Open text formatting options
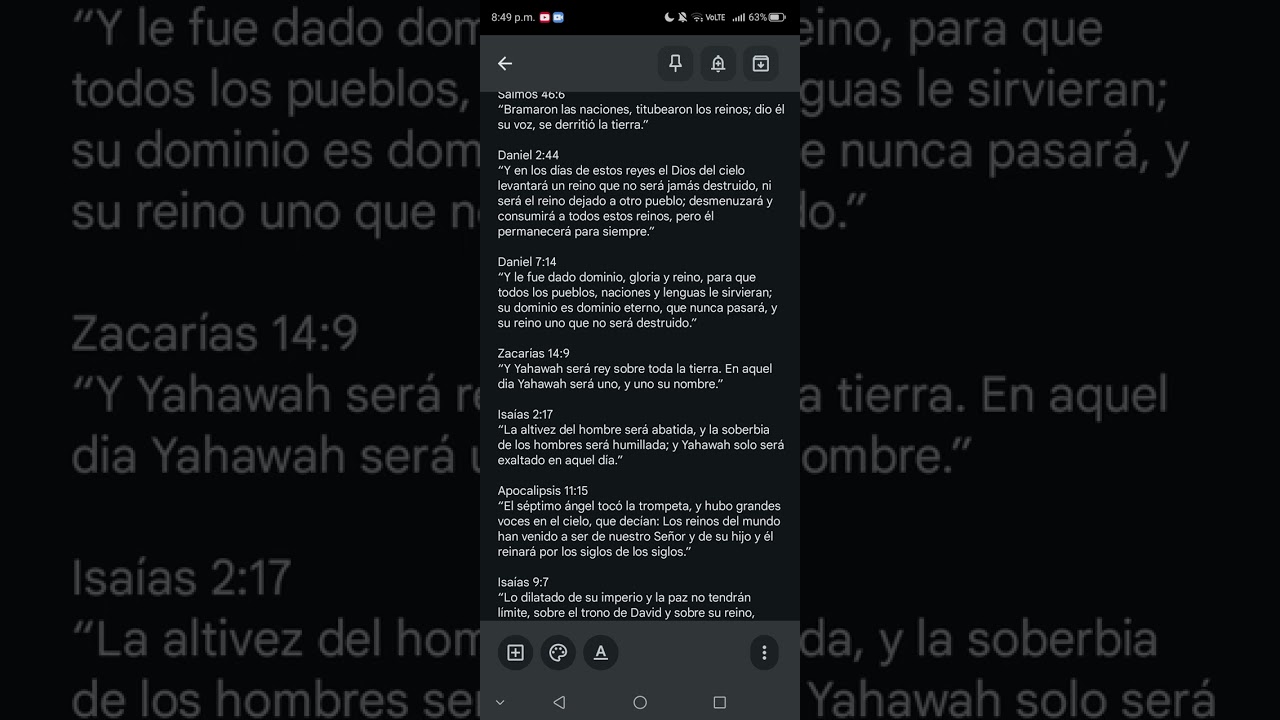 601,653
